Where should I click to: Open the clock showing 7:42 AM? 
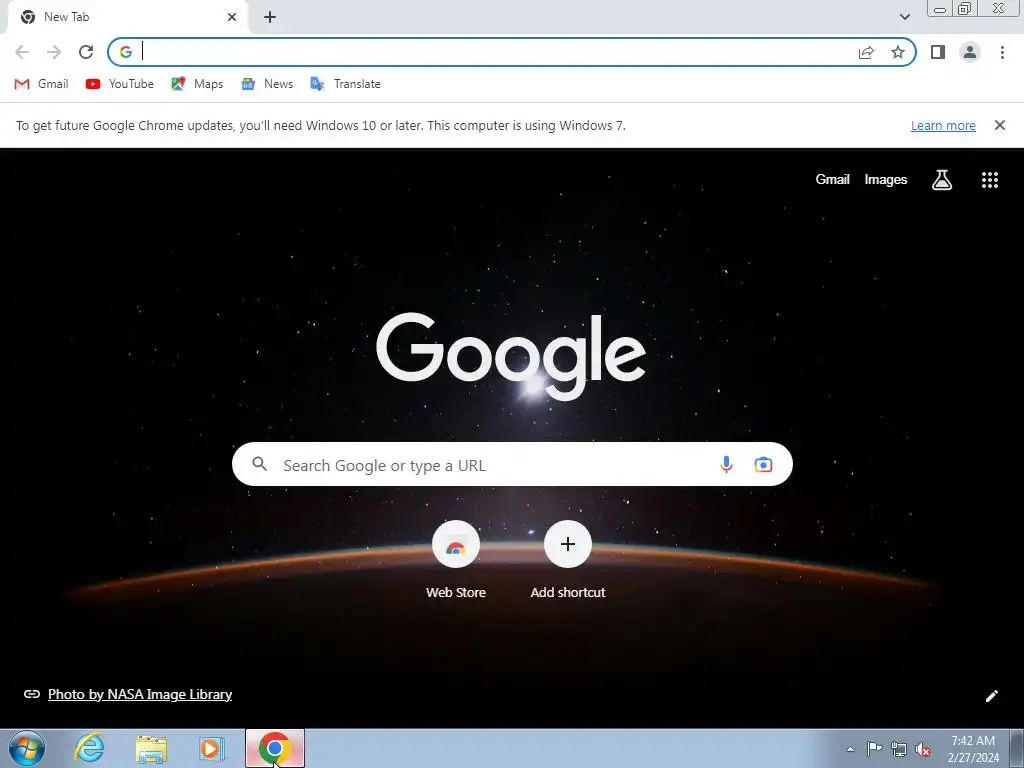coord(973,749)
